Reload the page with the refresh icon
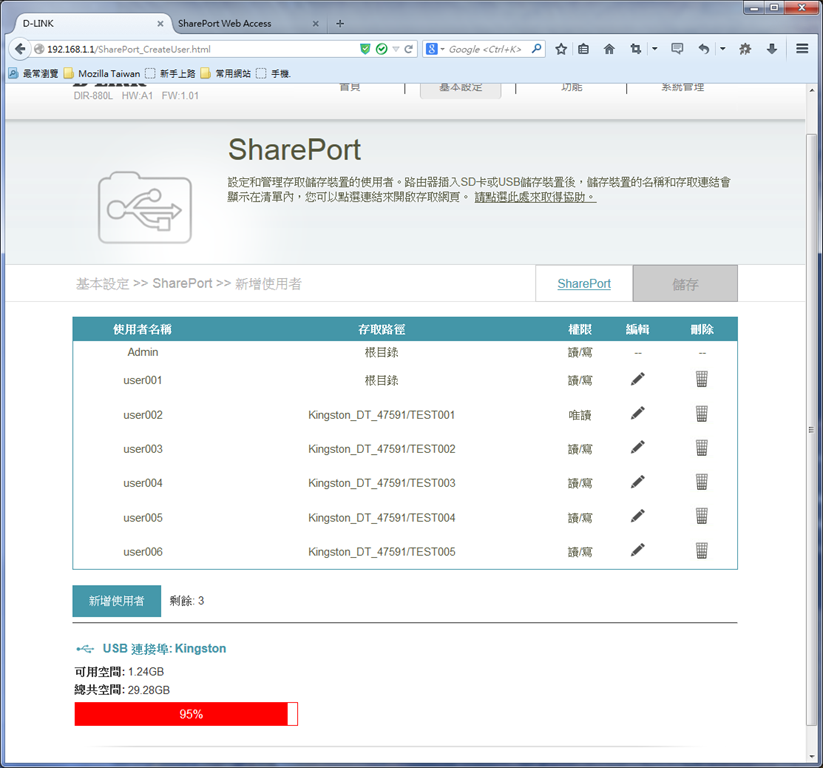Screen dimensions: 823x768 click(x=408, y=49)
